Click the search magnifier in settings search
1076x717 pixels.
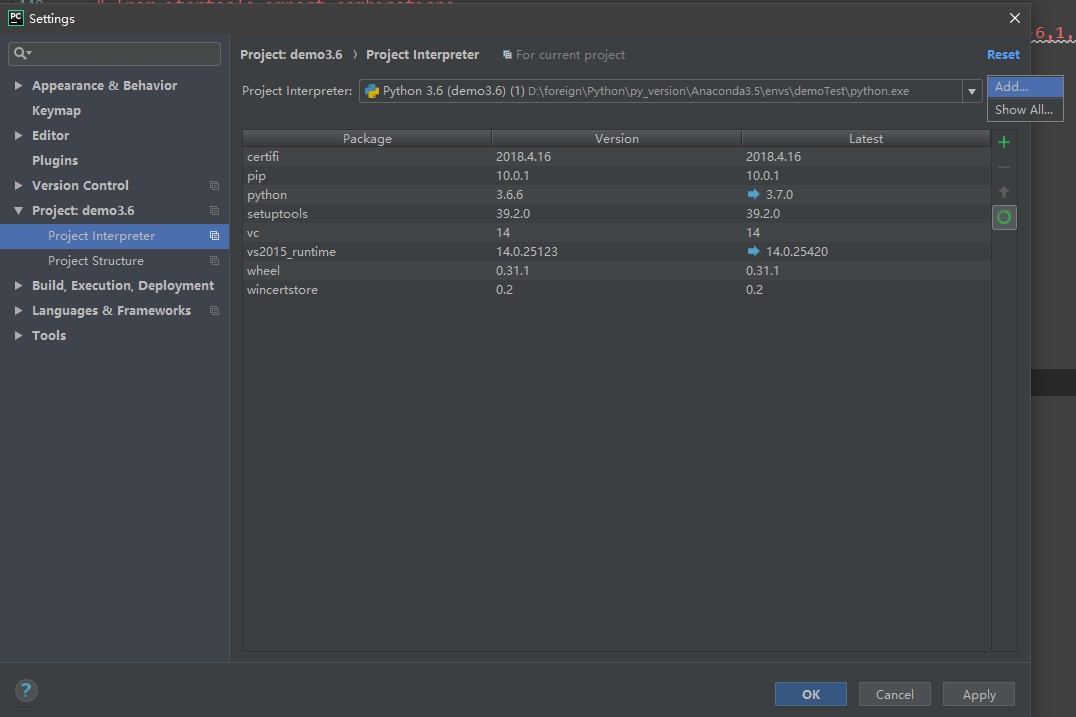pyautogui.click(x=21, y=50)
